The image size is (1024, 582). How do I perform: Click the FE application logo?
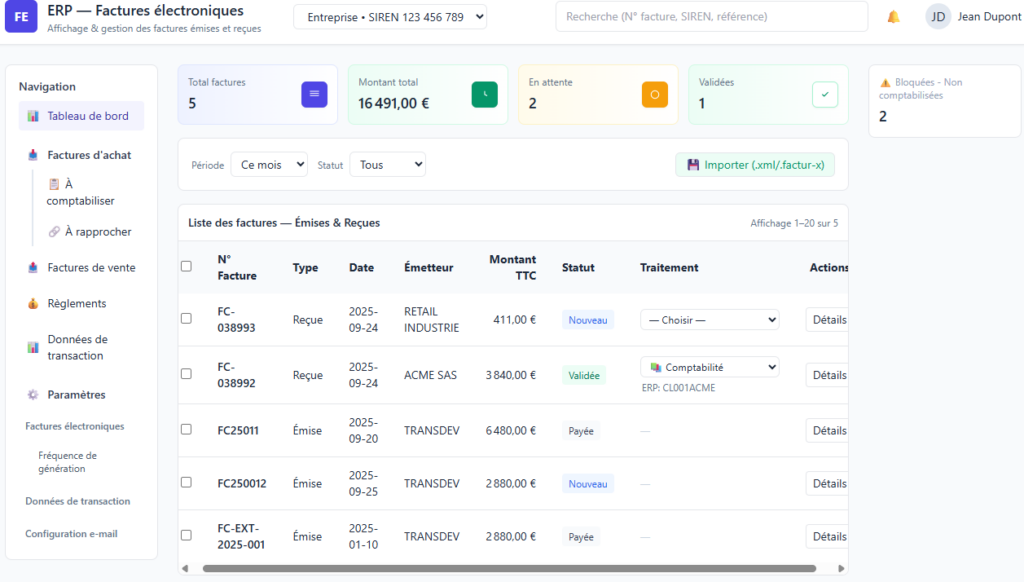(21, 17)
